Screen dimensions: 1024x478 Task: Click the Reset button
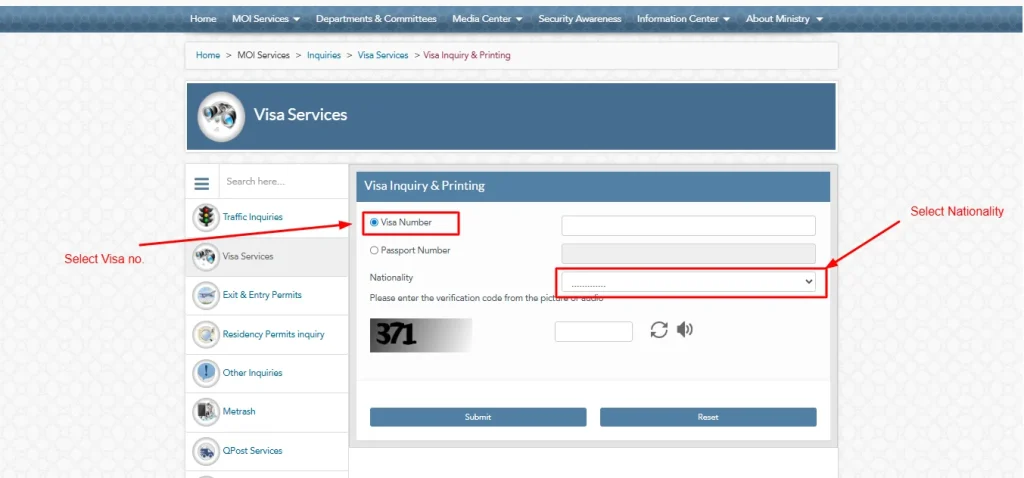(708, 417)
